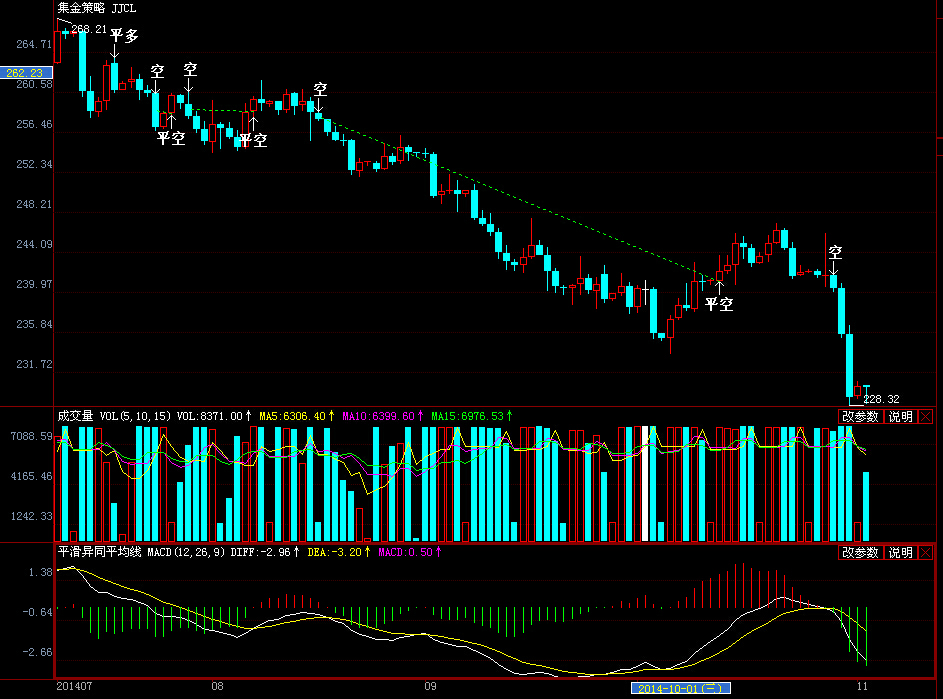This screenshot has width=943, height=699.
Task: Click the 256.46 price axis label
Action: tap(34, 125)
